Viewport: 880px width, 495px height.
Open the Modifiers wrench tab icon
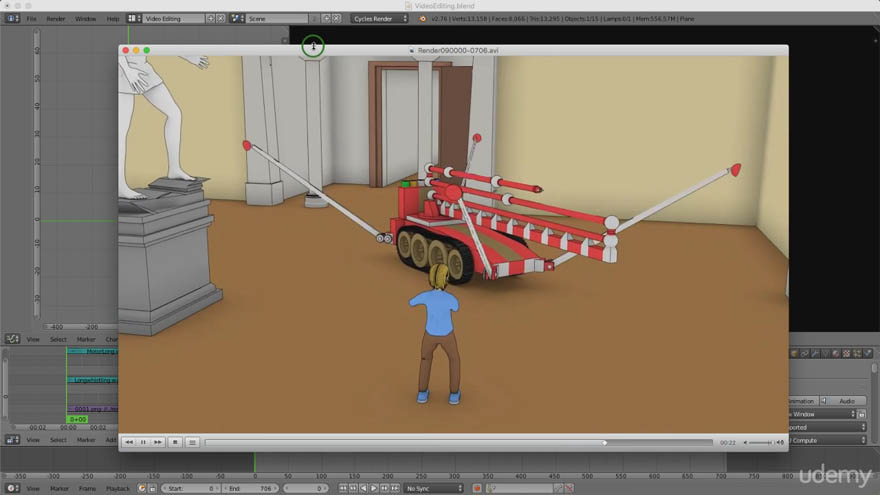[x=815, y=353]
